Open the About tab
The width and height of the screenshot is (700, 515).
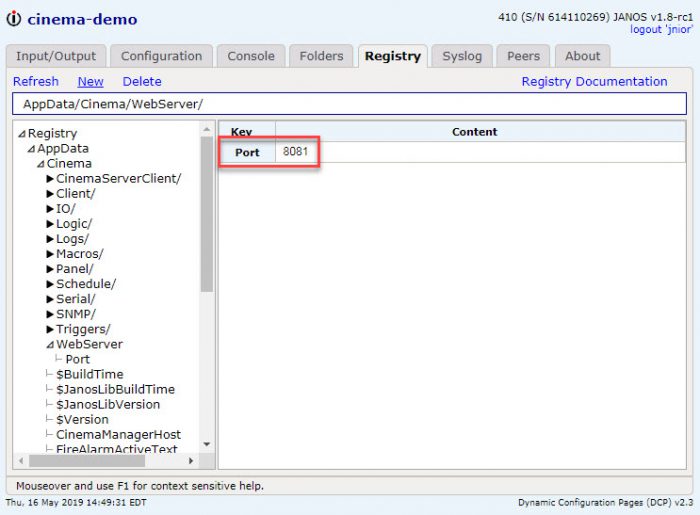point(582,56)
